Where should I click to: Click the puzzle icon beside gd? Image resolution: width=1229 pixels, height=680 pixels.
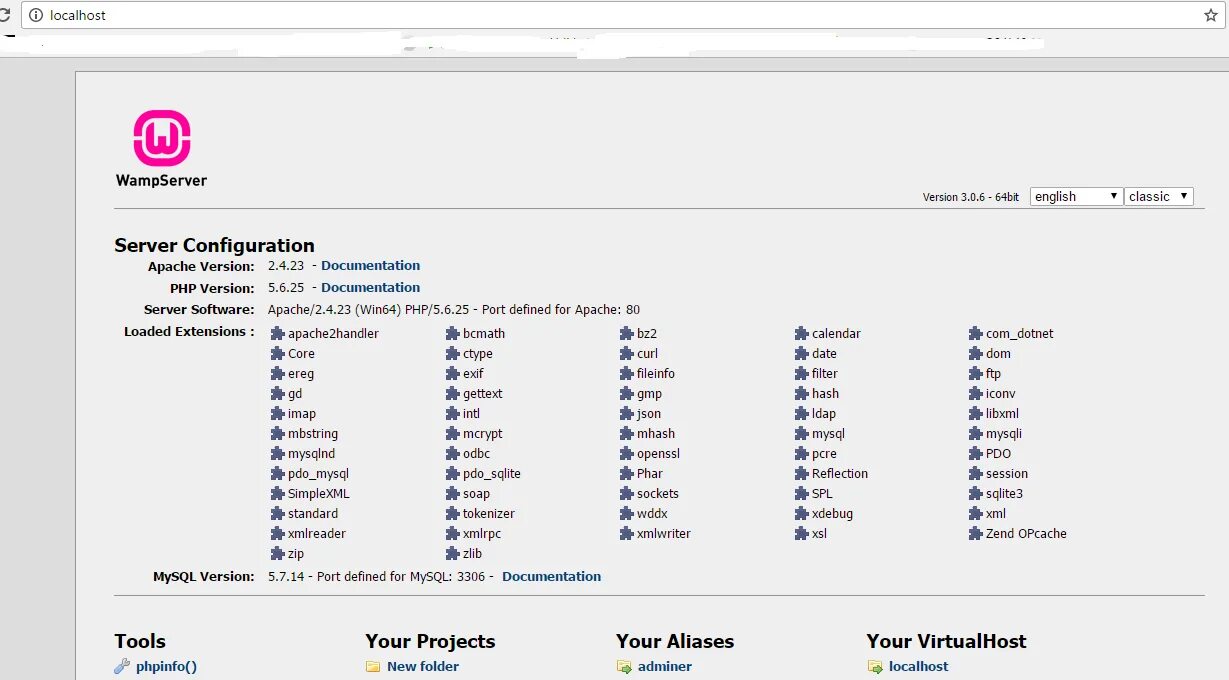pos(278,393)
